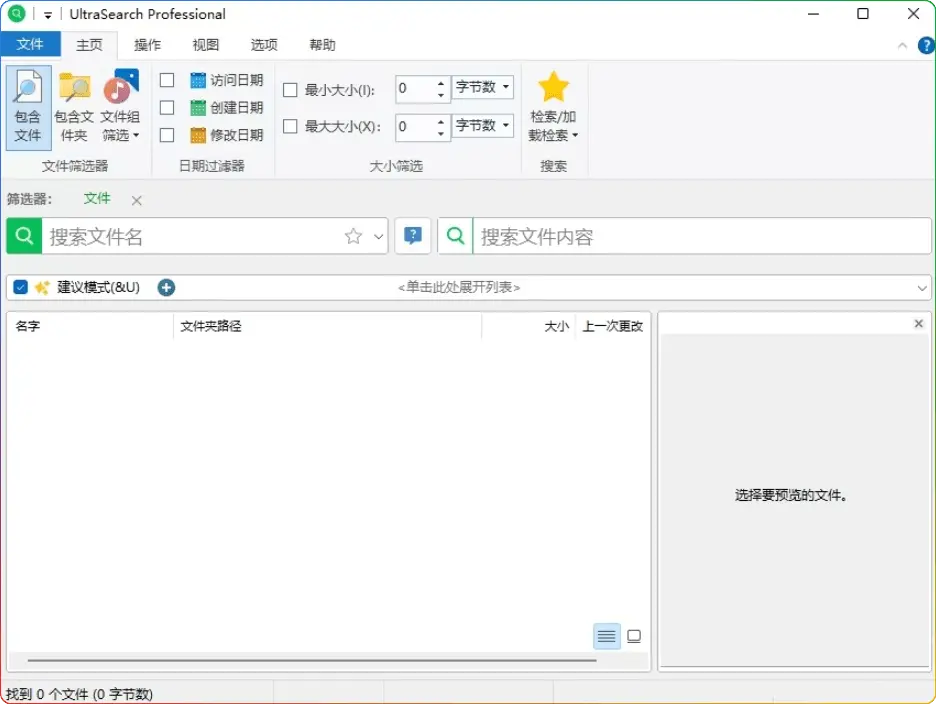Open the 检索/加载检索 dropdown arrow

pos(575,136)
